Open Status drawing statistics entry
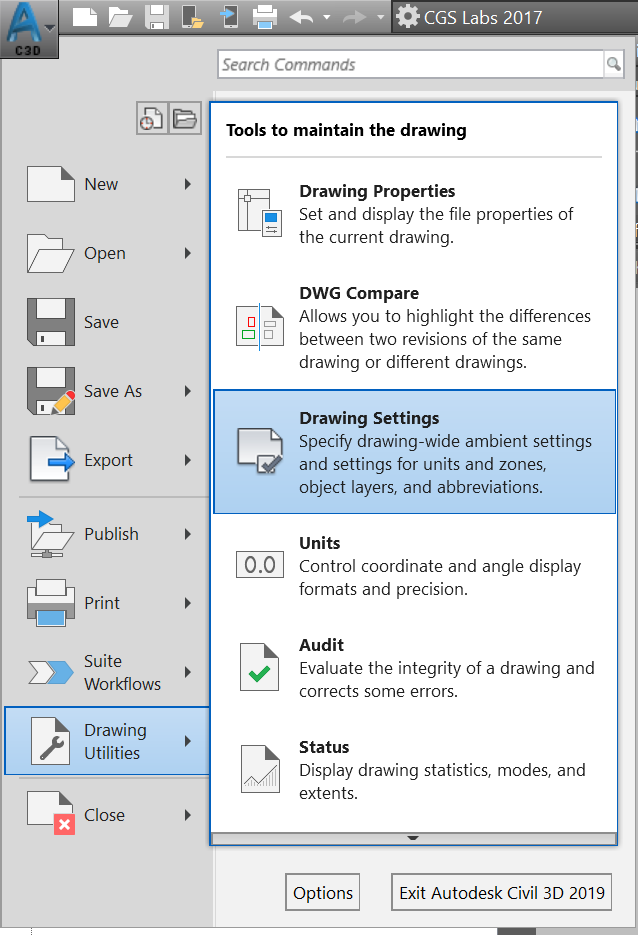 click(414, 769)
